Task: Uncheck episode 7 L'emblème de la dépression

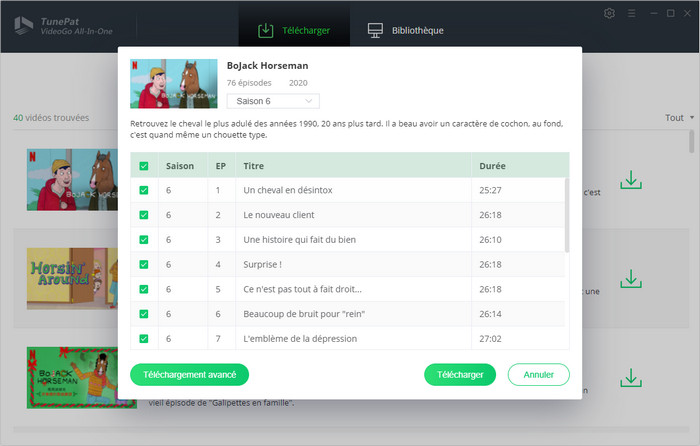Action: point(144,339)
